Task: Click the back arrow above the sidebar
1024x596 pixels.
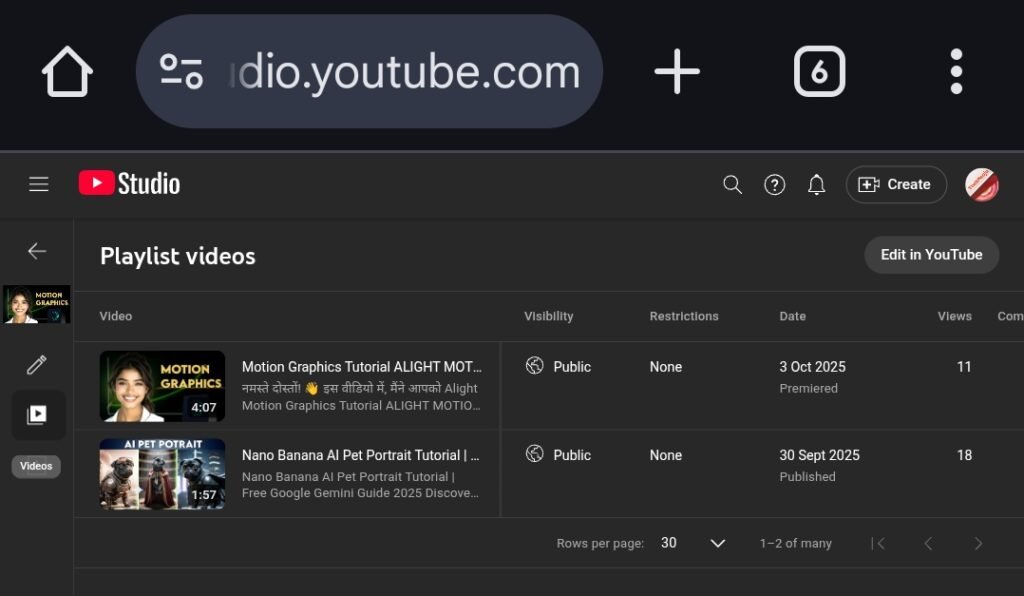Action: click(37, 251)
